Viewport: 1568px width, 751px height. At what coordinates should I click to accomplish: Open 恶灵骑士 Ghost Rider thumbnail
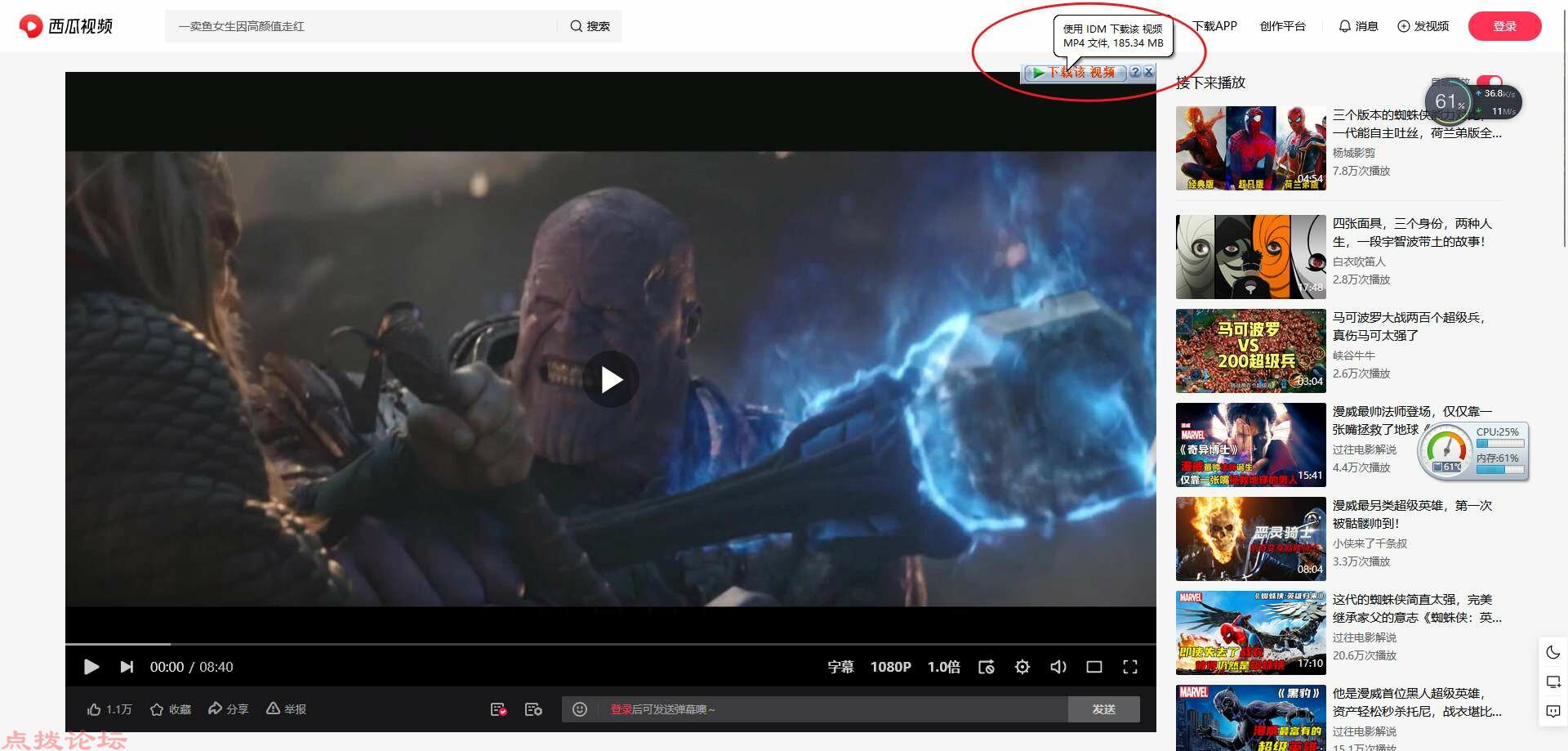click(1250, 539)
